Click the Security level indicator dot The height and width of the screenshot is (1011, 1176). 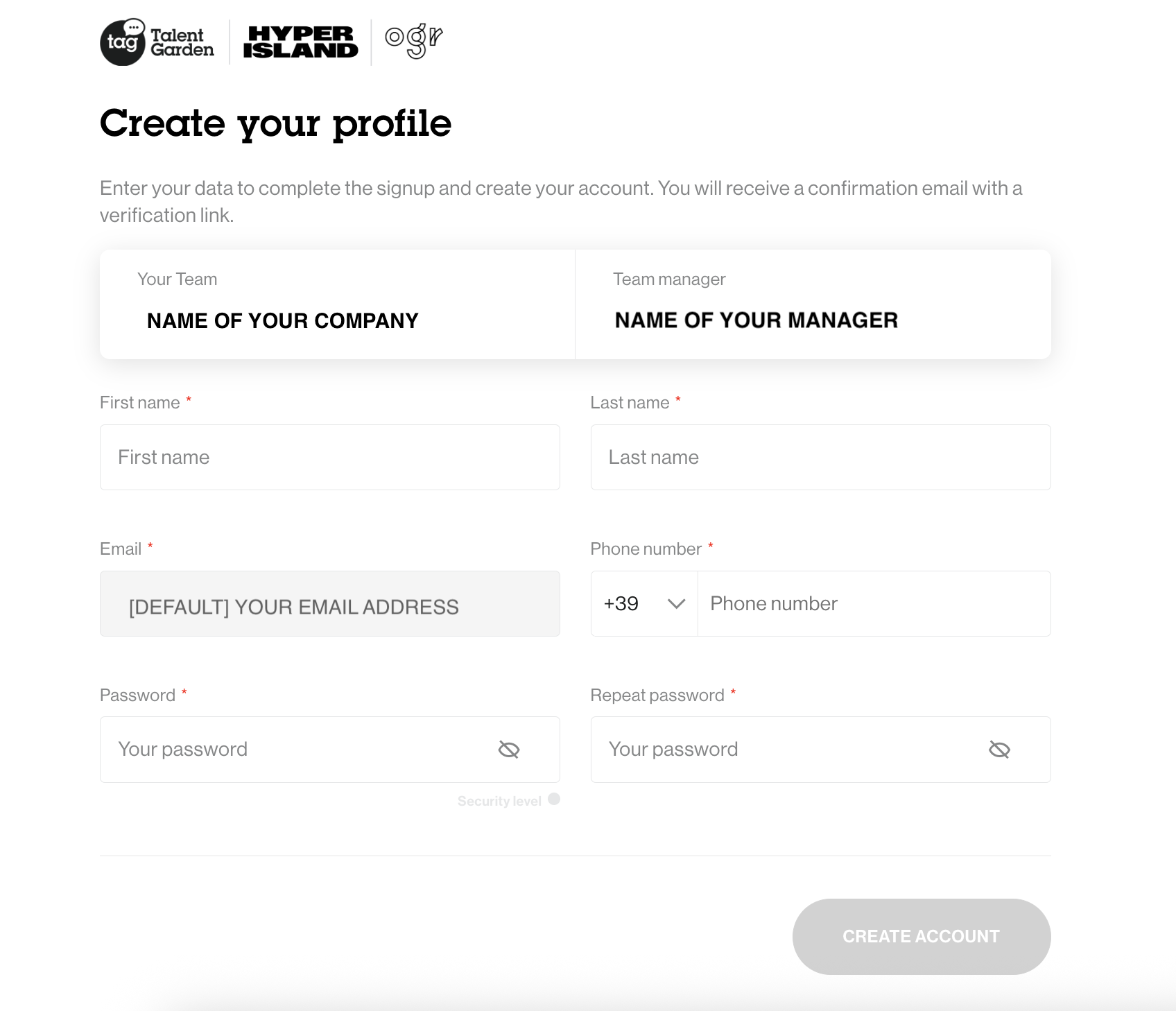(x=554, y=799)
